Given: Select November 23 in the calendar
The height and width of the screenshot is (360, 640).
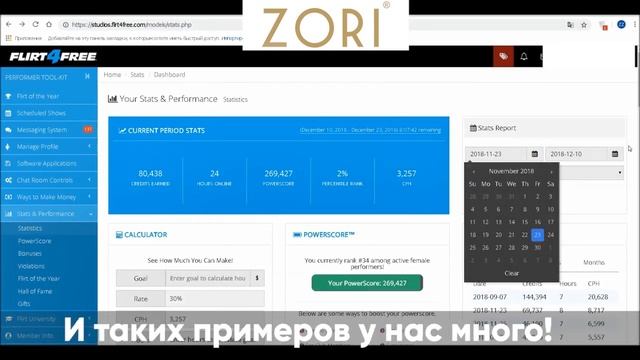Looking at the screenshot, I should (538, 235).
